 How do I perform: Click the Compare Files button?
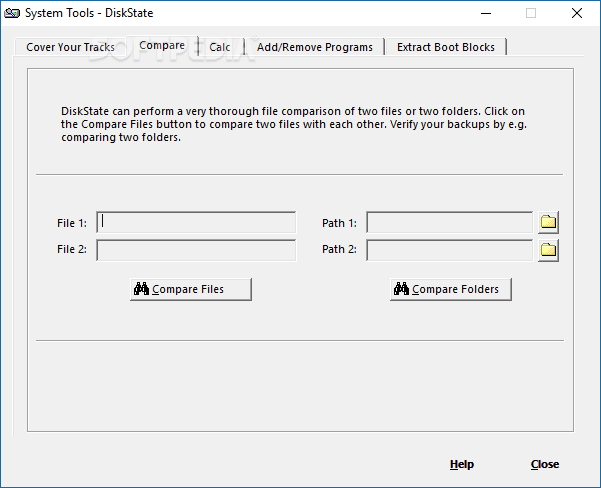pyautogui.click(x=191, y=289)
